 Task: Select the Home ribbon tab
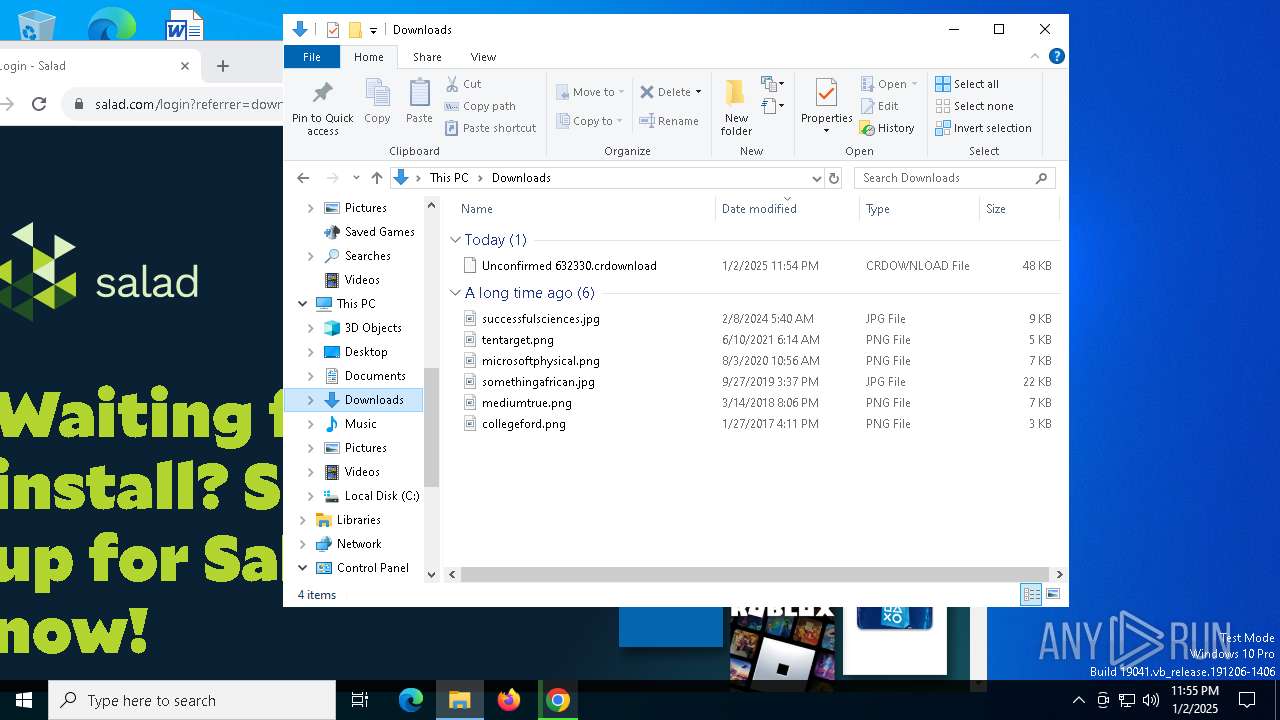point(368,57)
